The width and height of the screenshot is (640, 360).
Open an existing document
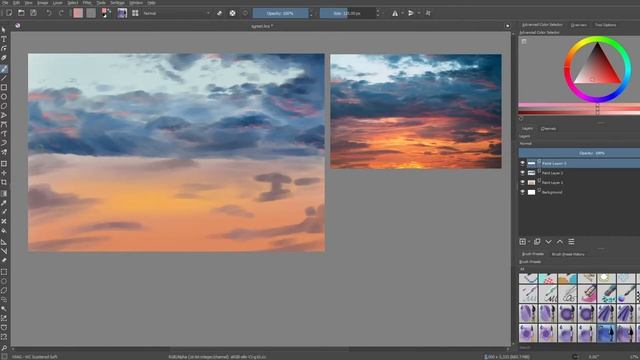[21, 13]
